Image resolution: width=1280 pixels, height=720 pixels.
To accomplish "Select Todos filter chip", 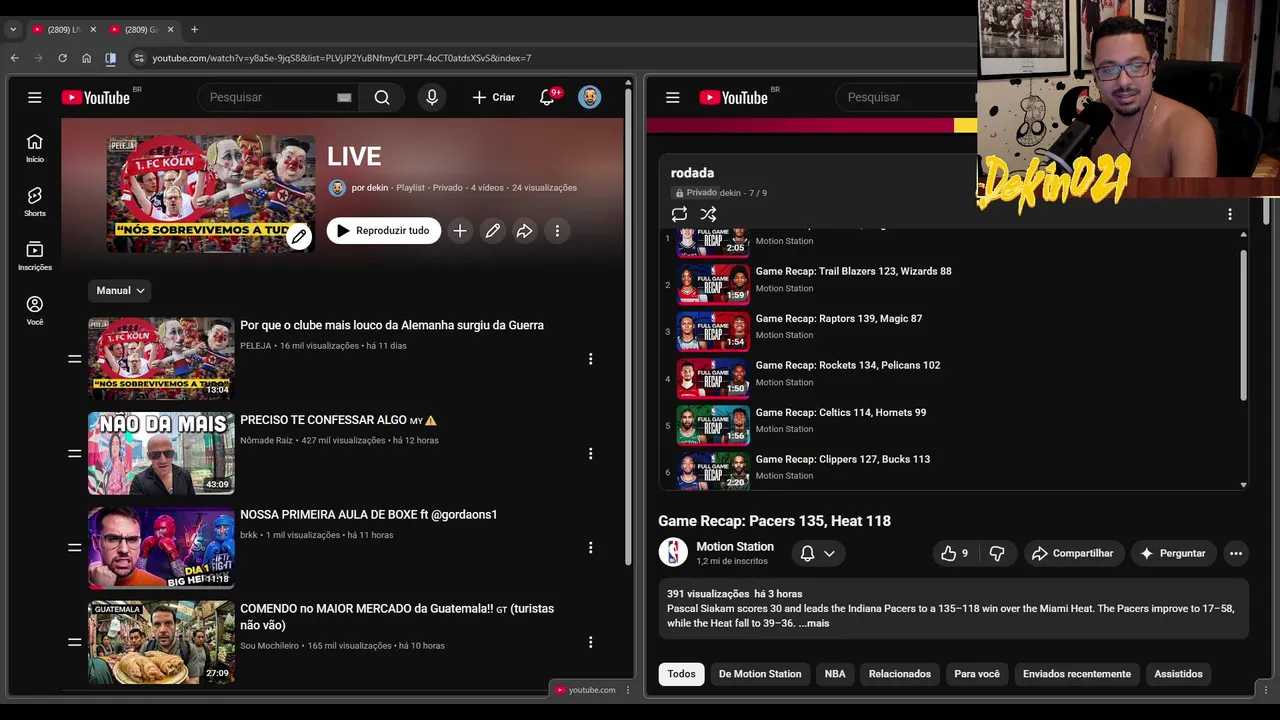I will (682, 674).
